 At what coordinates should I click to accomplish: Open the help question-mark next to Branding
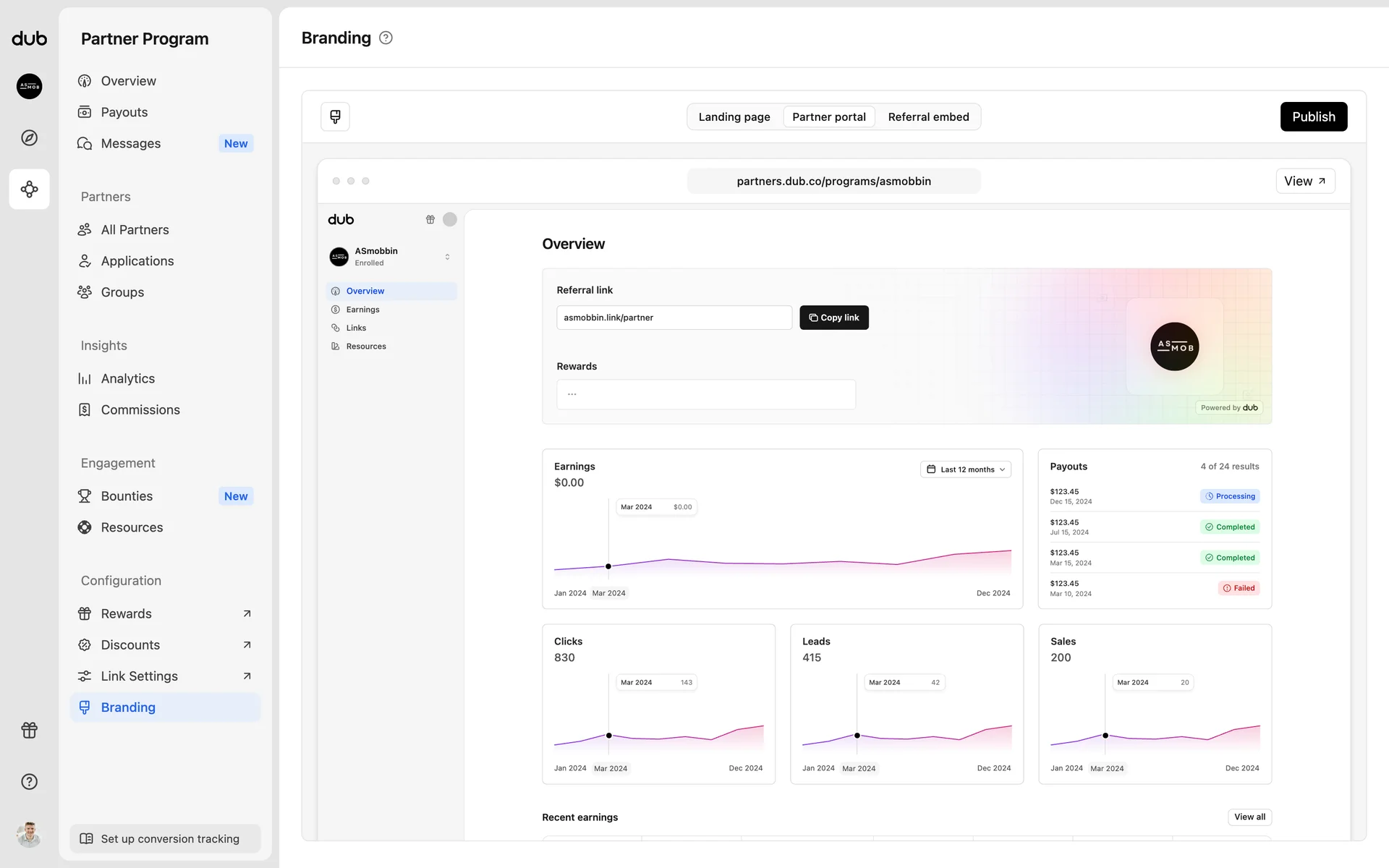tap(386, 38)
